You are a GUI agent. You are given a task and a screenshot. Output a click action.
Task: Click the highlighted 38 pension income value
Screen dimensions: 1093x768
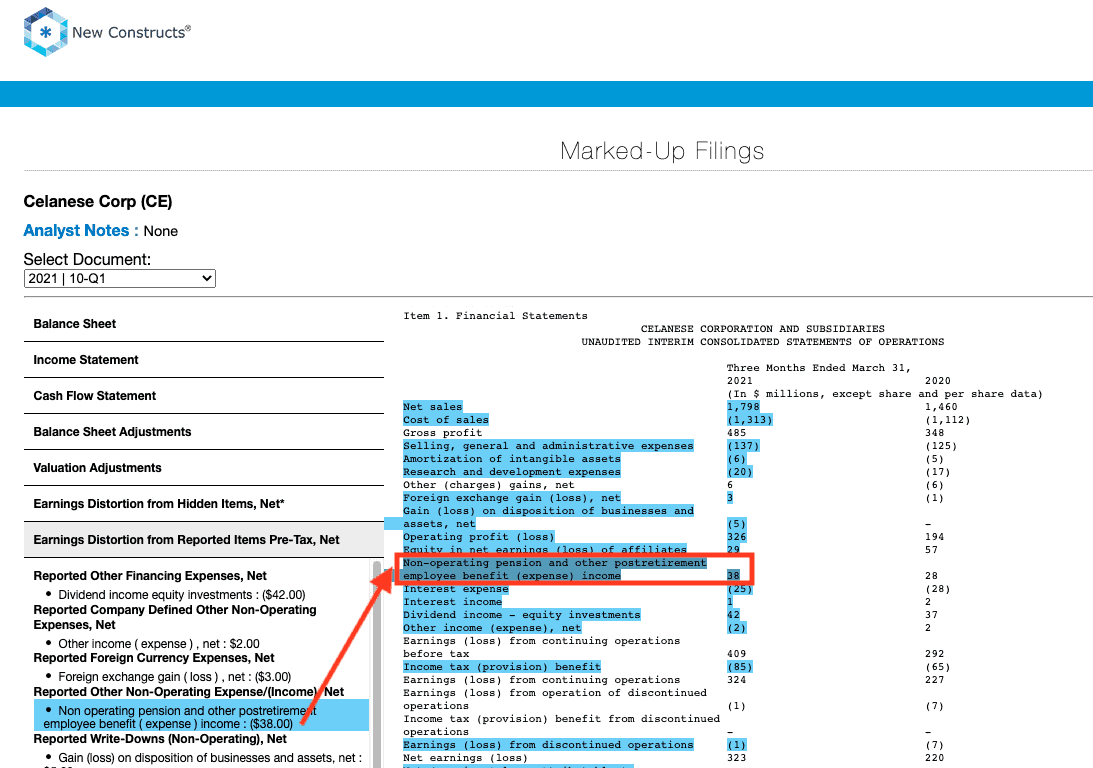733,576
